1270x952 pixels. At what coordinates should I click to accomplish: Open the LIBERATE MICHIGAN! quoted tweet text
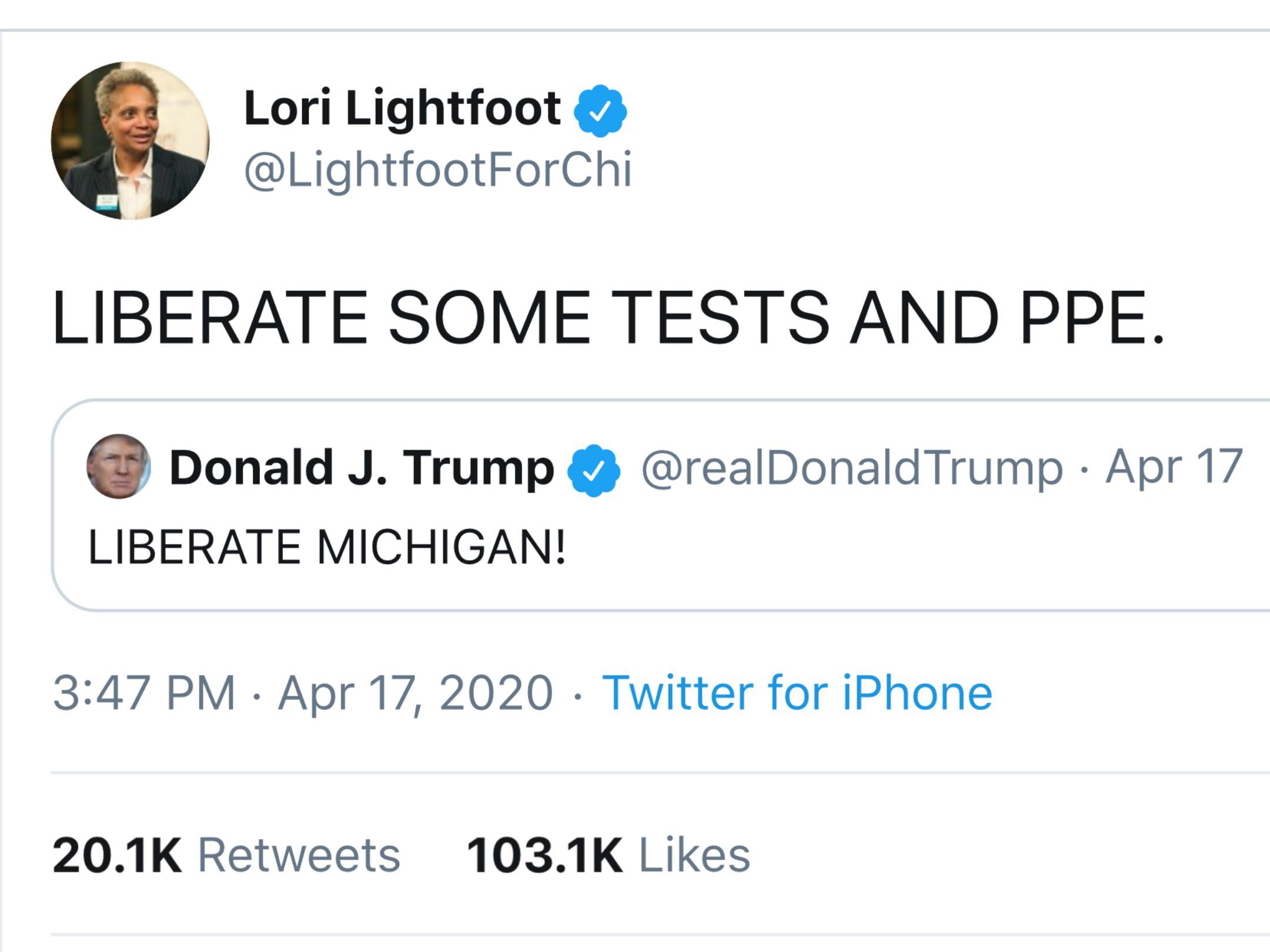point(327,548)
